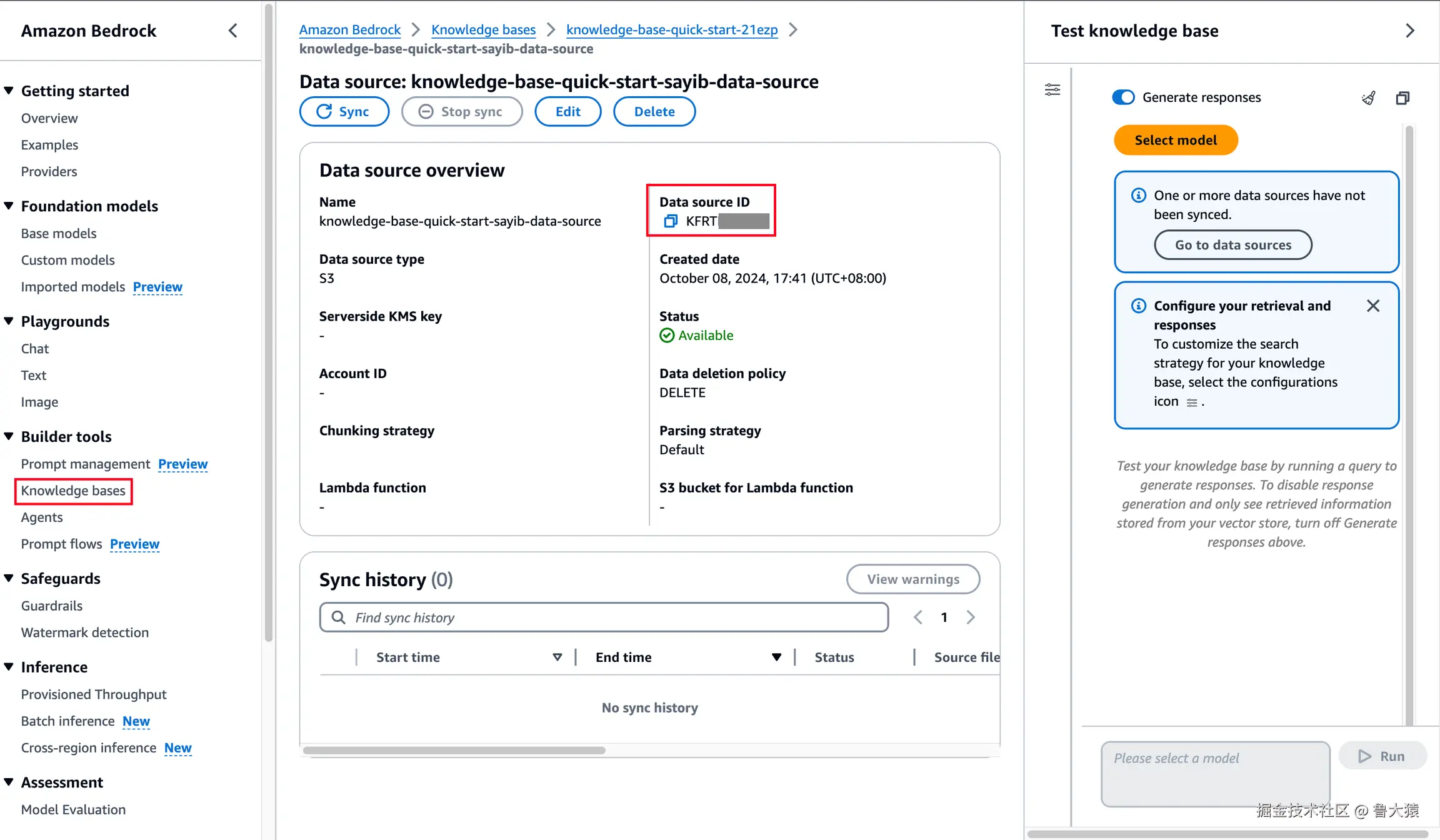Click the orange Select model button
This screenshot has height=840, width=1440.
click(1176, 140)
